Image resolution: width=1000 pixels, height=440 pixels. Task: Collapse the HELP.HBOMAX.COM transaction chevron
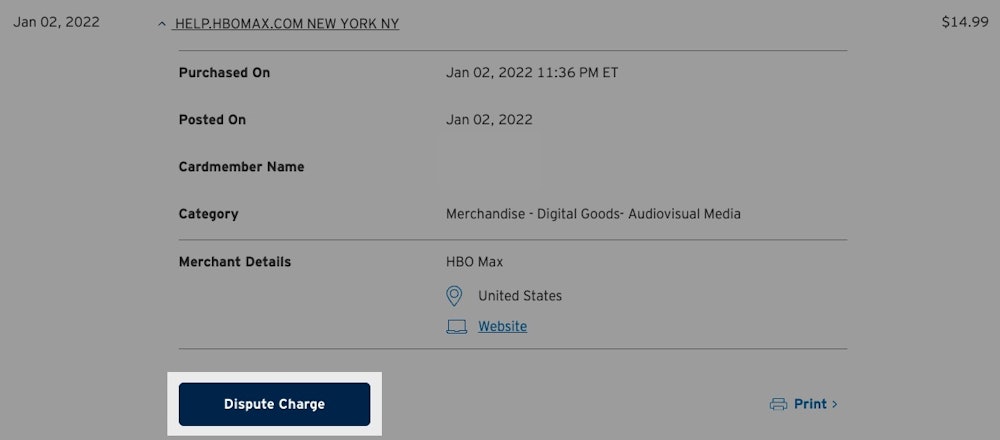pyautogui.click(x=162, y=24)
